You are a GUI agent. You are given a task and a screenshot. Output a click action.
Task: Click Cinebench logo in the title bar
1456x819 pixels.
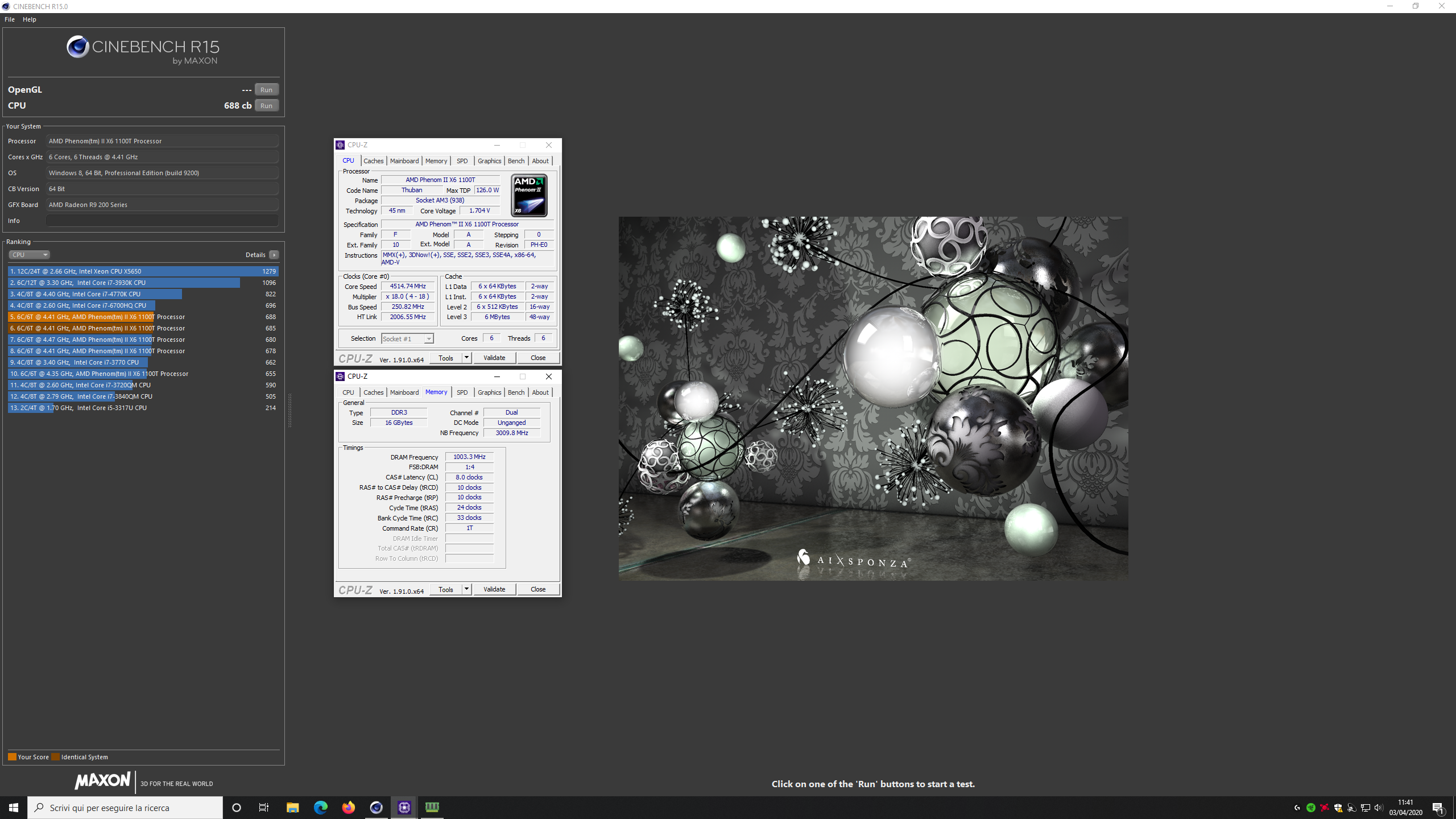(6, 6)
